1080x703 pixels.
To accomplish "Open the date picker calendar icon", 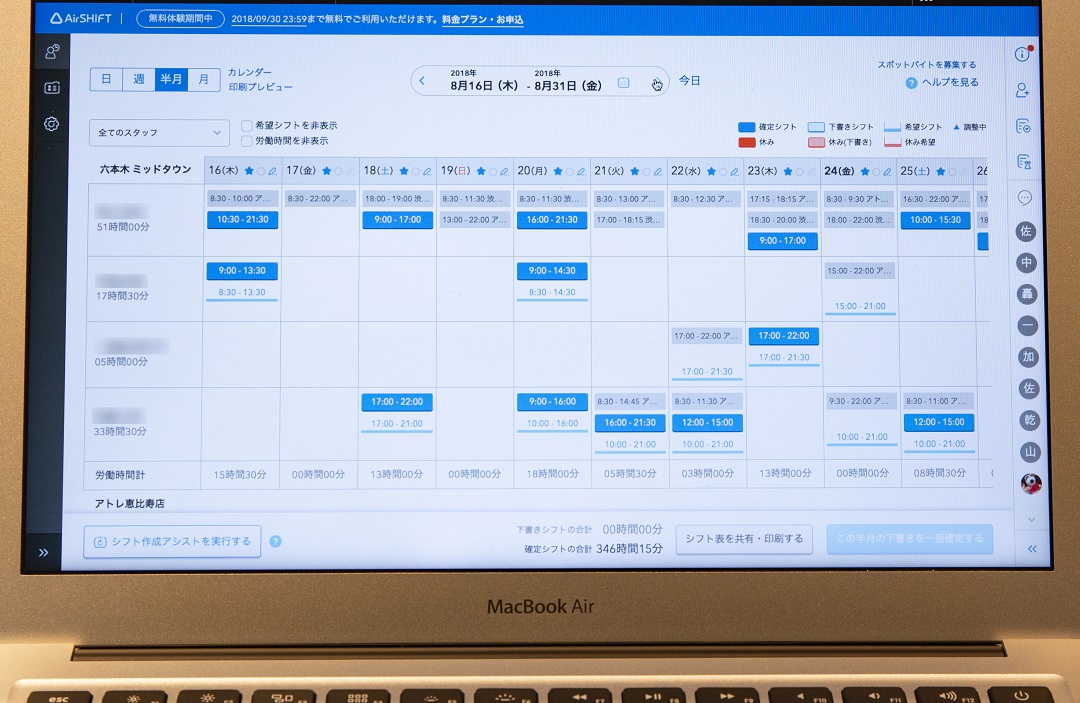I will click(623, 83).
